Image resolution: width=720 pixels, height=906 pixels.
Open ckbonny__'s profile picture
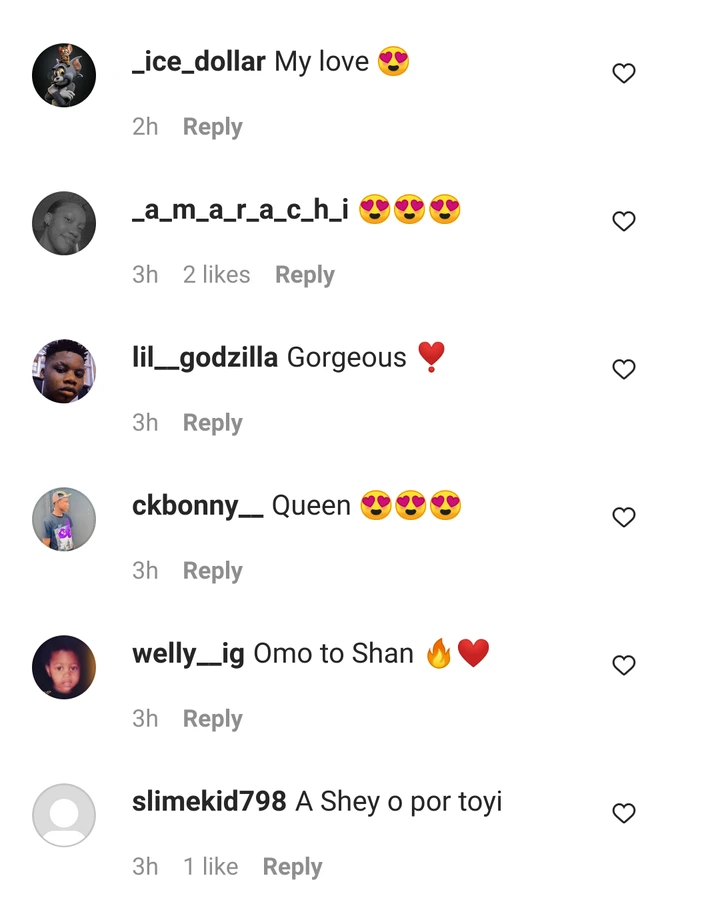click(64, 519)
